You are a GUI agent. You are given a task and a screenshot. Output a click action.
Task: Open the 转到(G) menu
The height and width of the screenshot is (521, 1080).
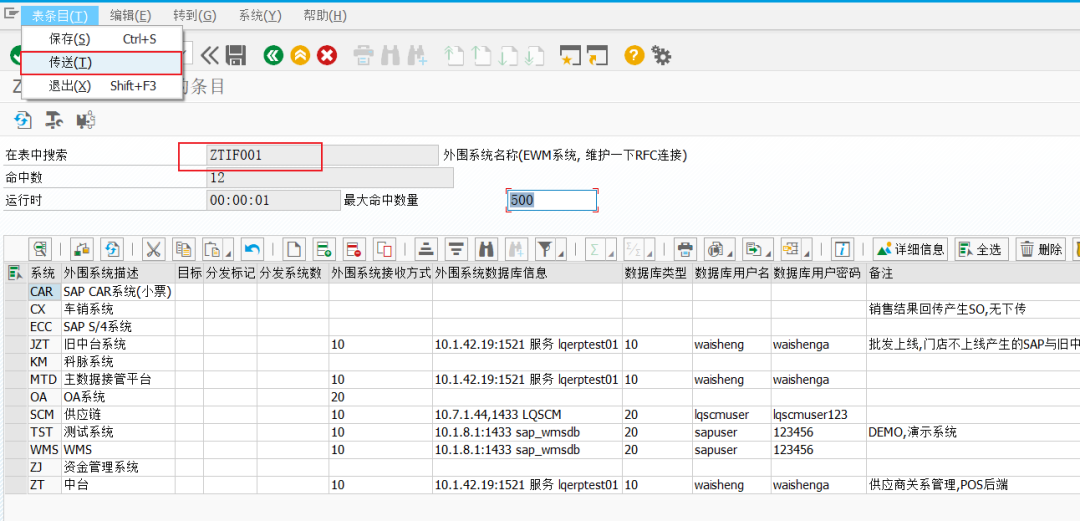pos(195,16)
